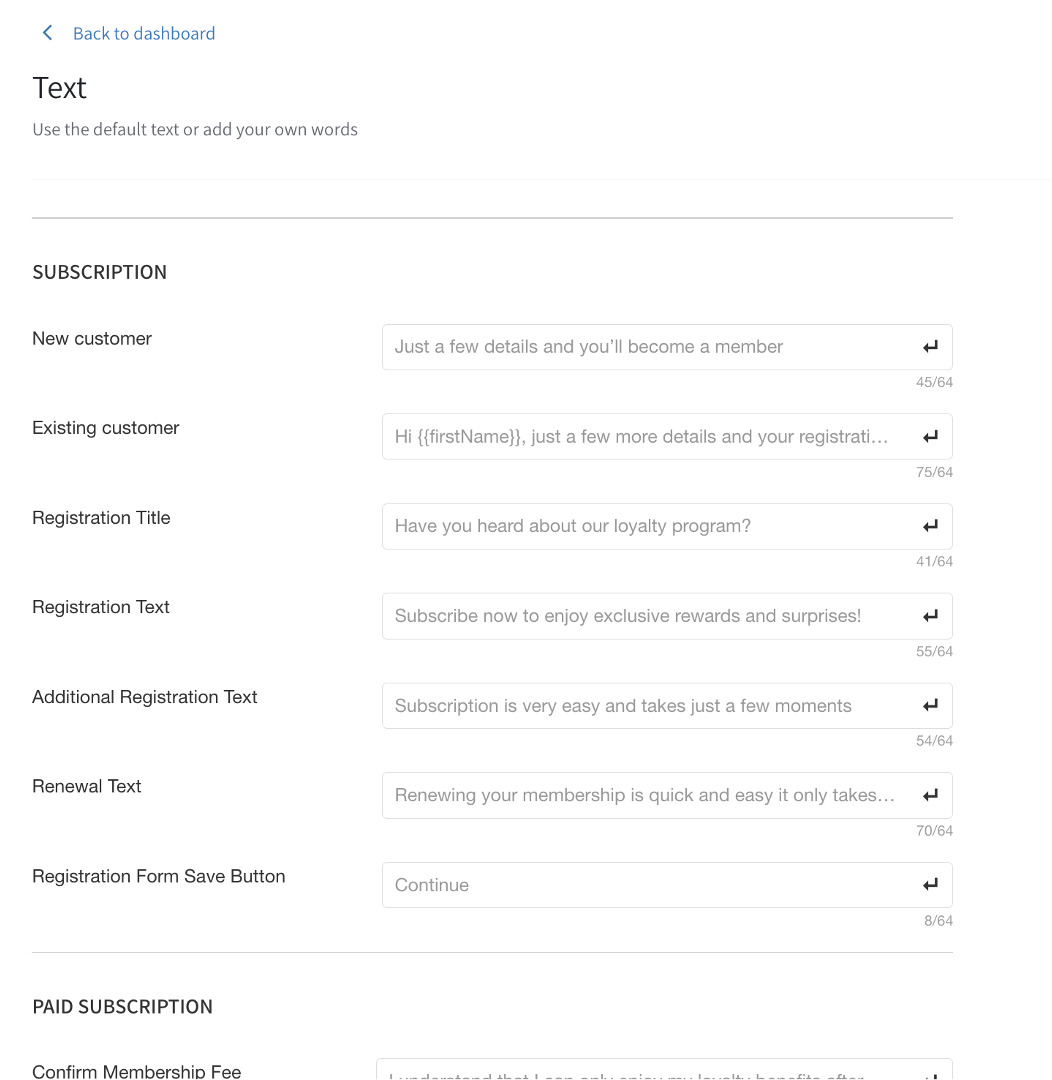Click enter icon in Registration Title field
This screenshot has height=1080, width=1052.
click(930, 526)
